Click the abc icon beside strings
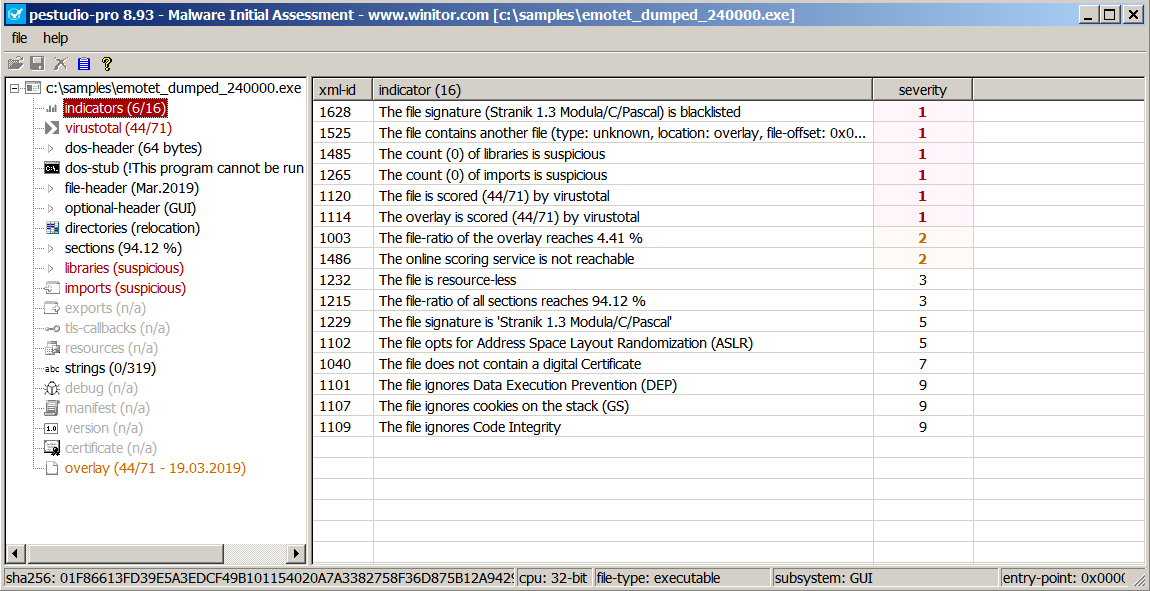The image size is (1150, 591). pyautogui.click(x=51, y=368)
